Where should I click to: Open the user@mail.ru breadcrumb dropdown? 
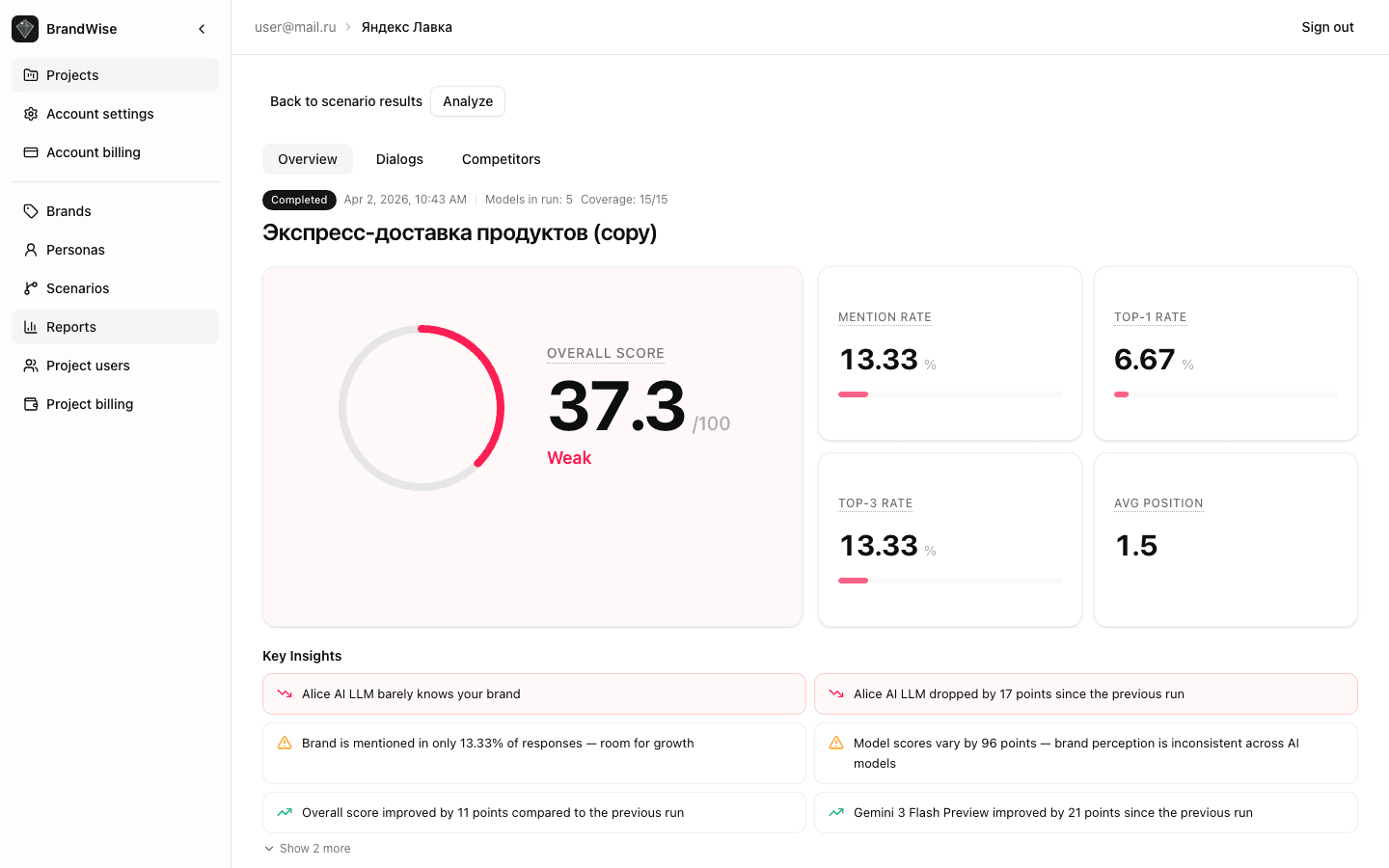pos(295,27)
